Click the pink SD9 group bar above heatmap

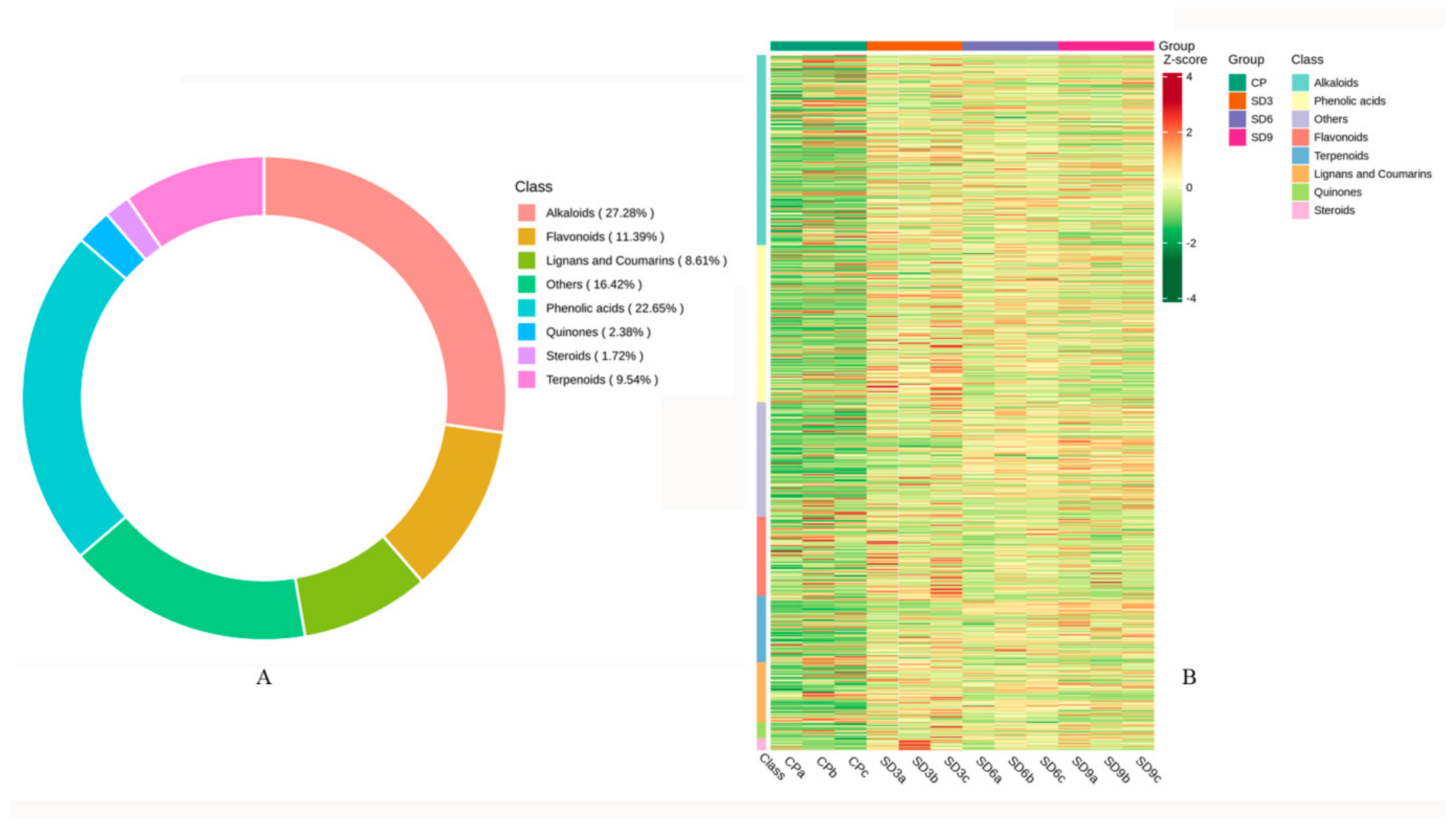pyautogui.click(x=1105, y=46)
